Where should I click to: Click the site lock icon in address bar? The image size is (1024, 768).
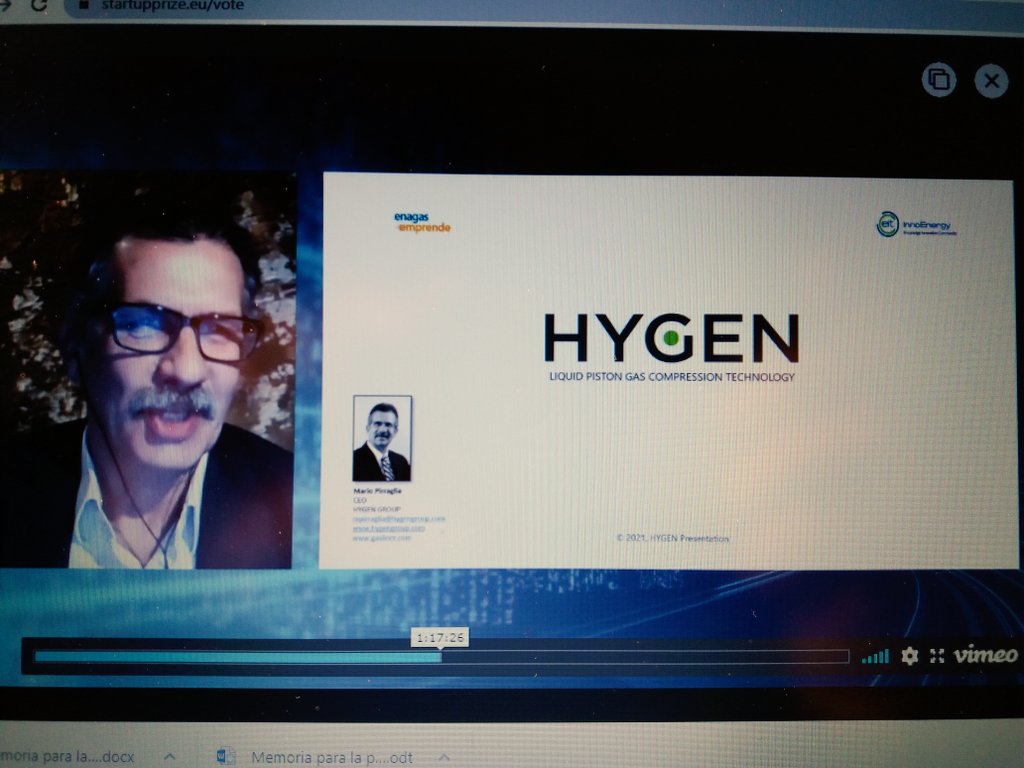click(84, 5)
